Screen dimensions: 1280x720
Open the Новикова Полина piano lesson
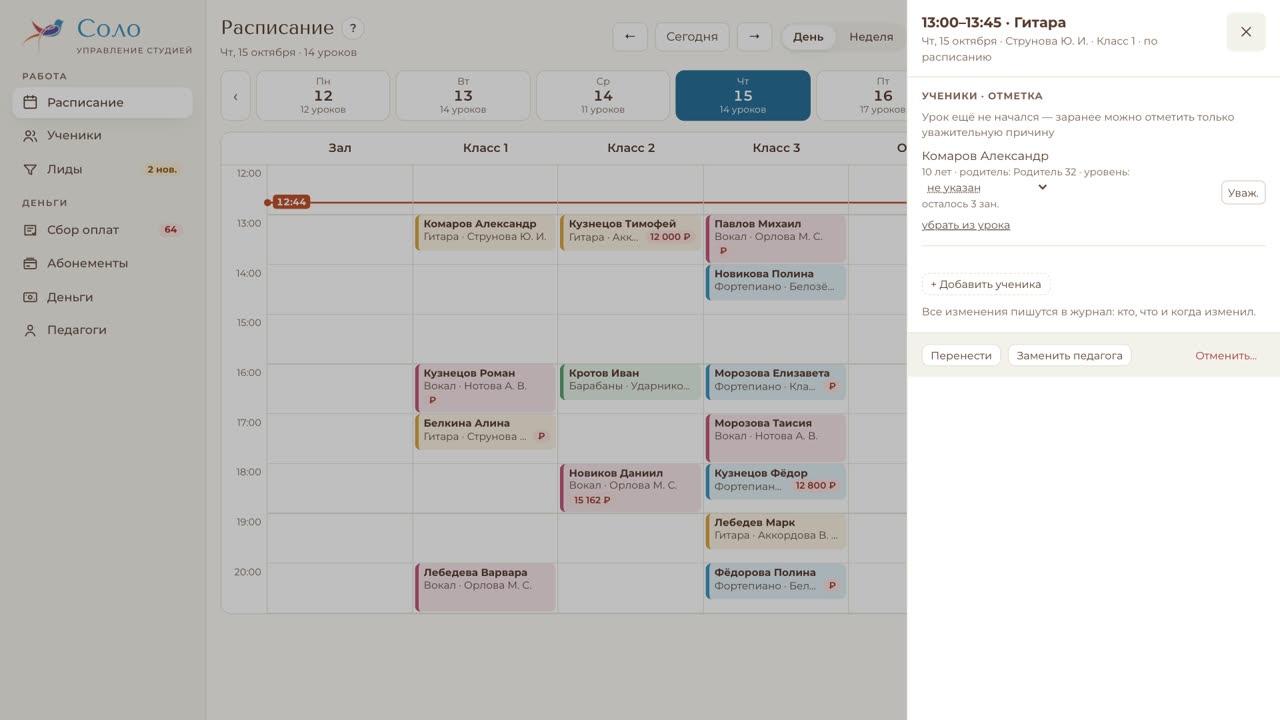click(776, 283)
